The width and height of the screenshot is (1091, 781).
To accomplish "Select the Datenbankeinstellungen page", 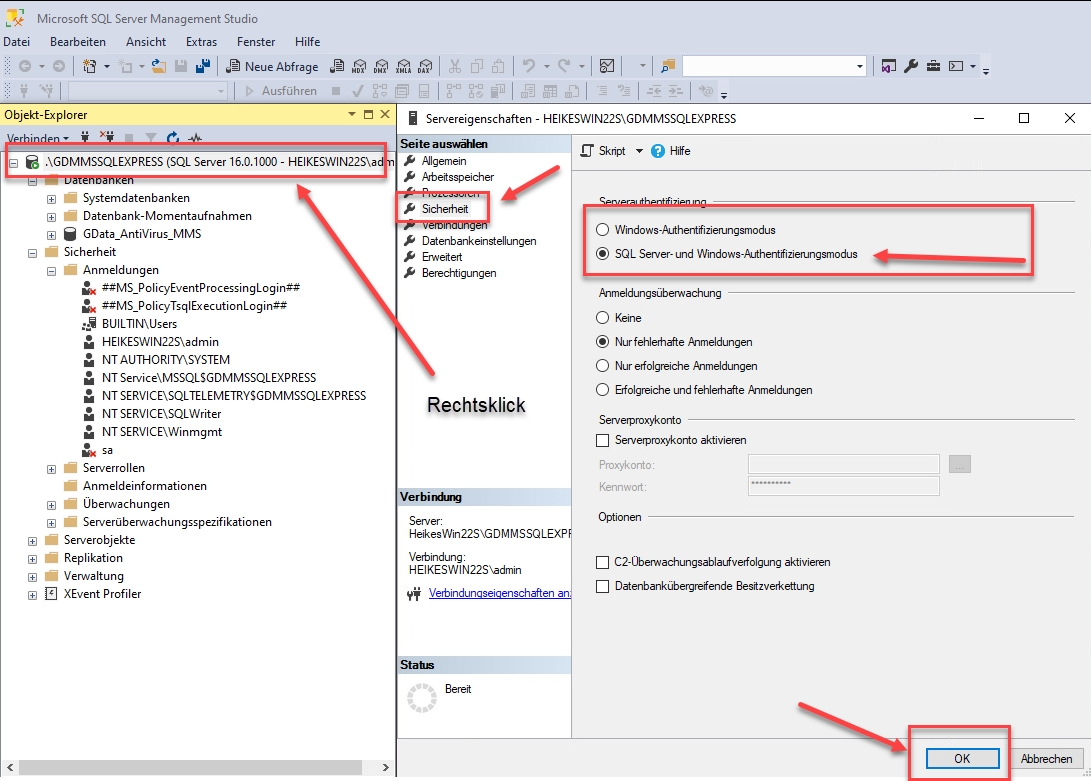I will pyautogui.click(x=479, y=241).
